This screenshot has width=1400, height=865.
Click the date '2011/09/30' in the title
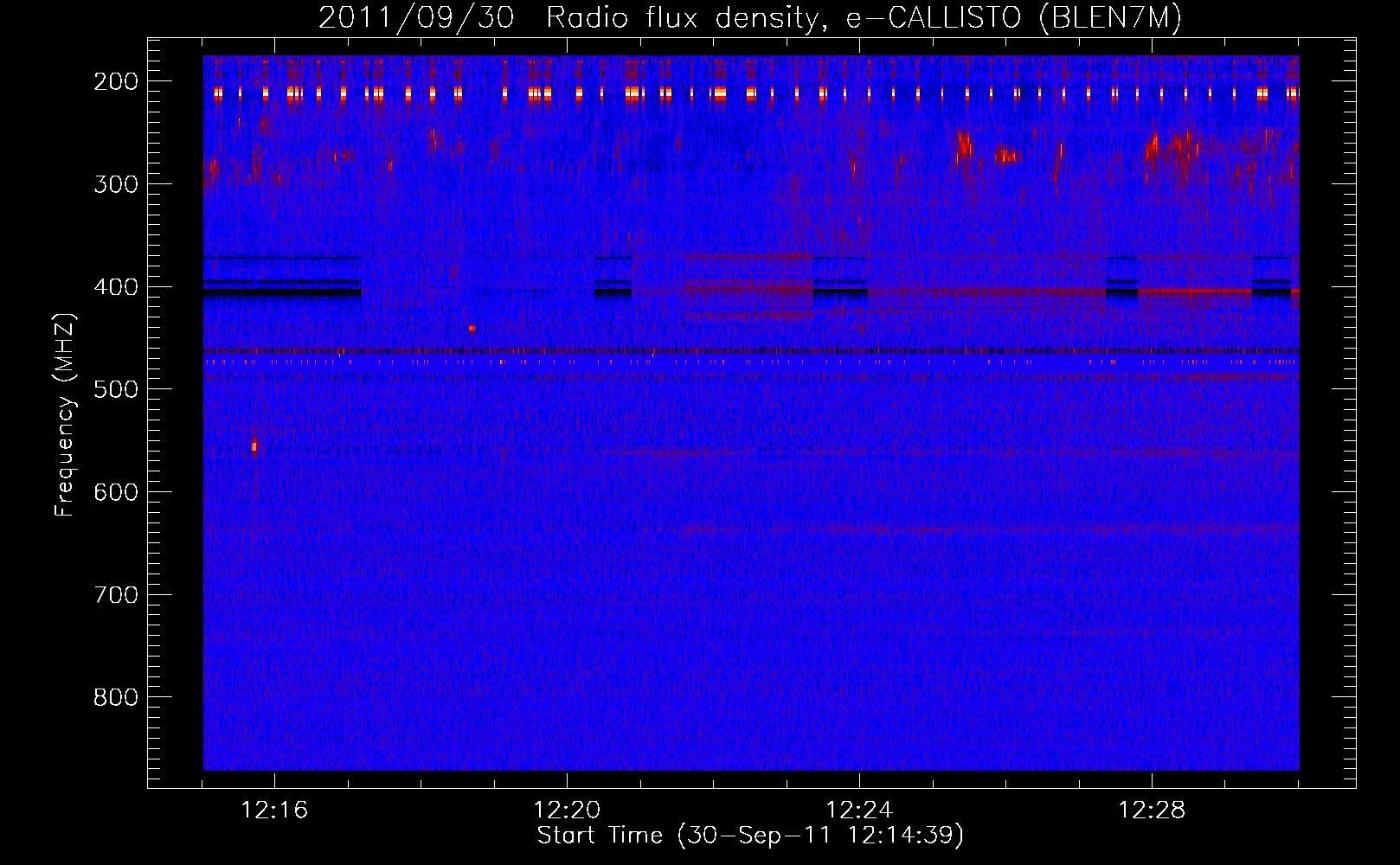point(416,18)
